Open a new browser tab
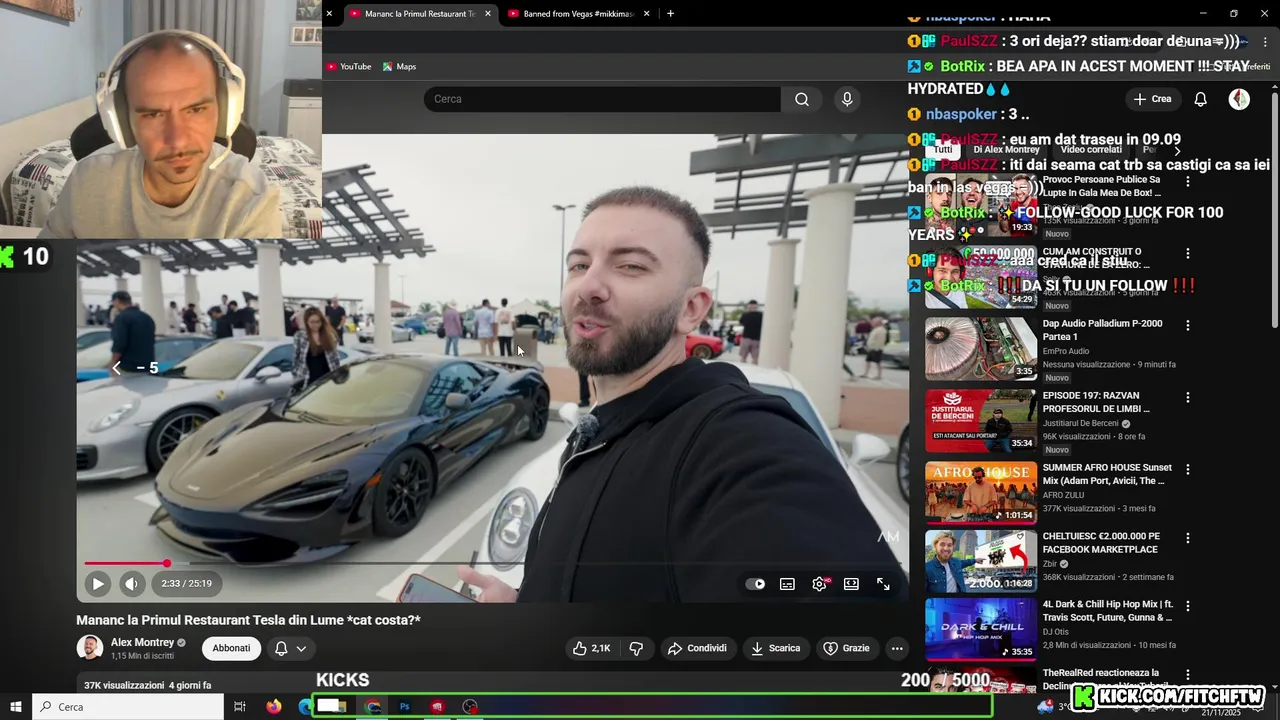The height and width of the screenshot is (720, 1280). coord(670,14)
